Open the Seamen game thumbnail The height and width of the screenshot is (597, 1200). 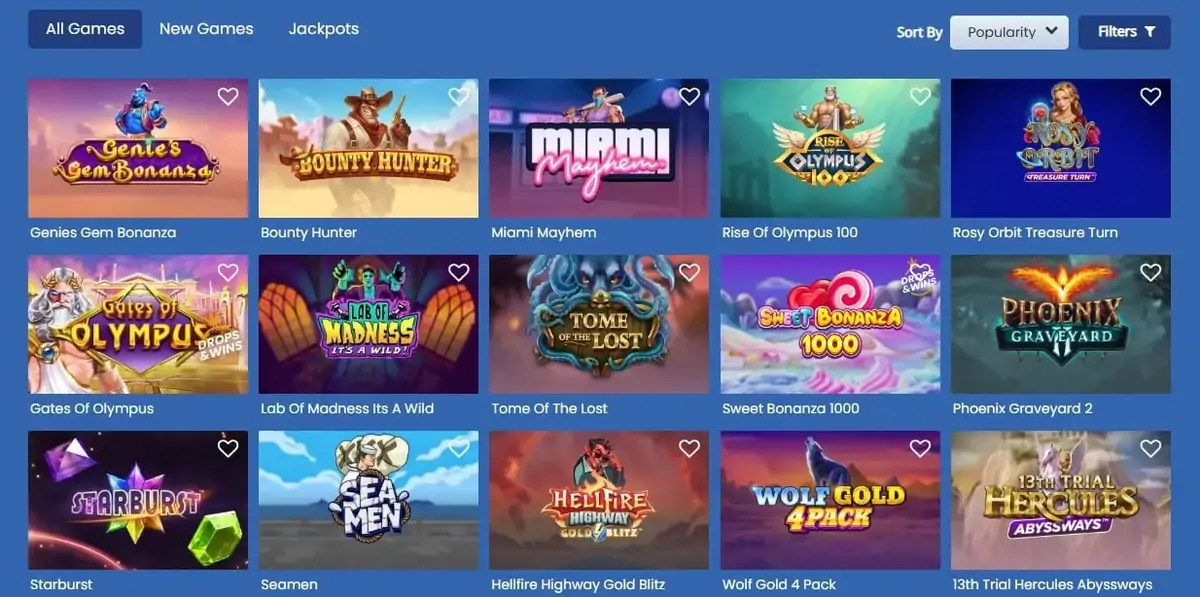(369, 500)
